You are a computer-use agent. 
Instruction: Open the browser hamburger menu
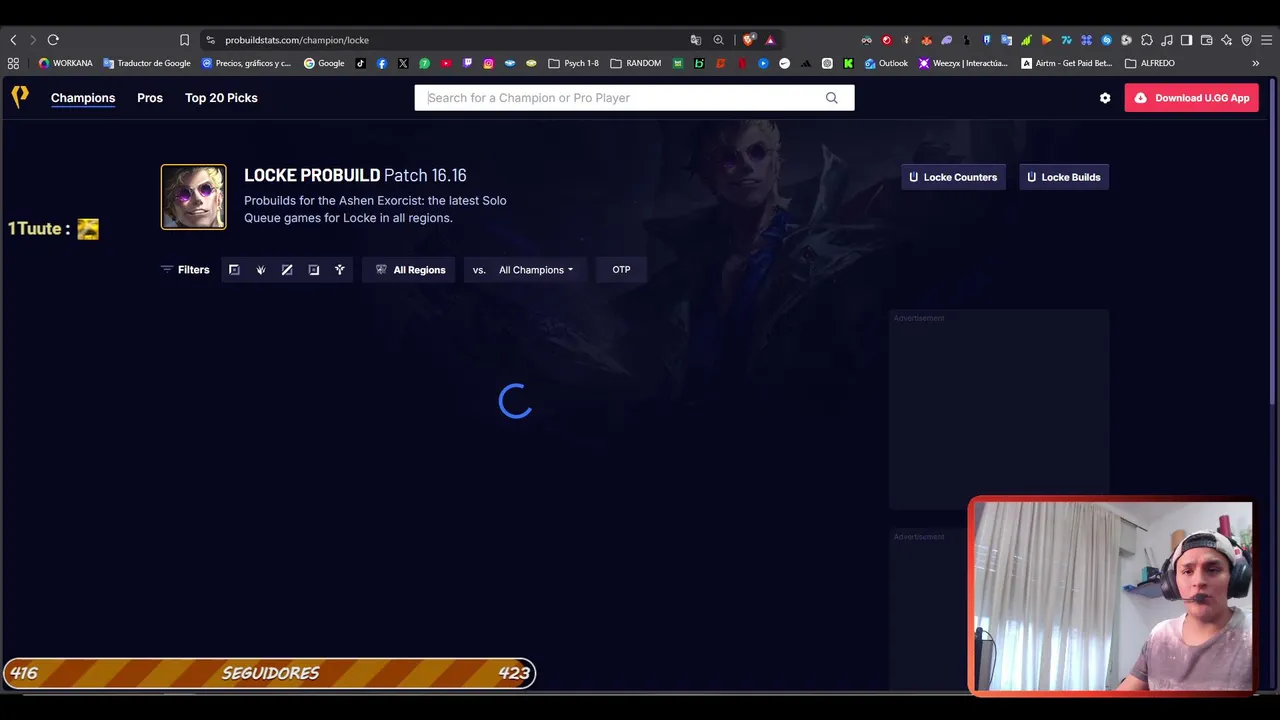[x=1266, y=40]
